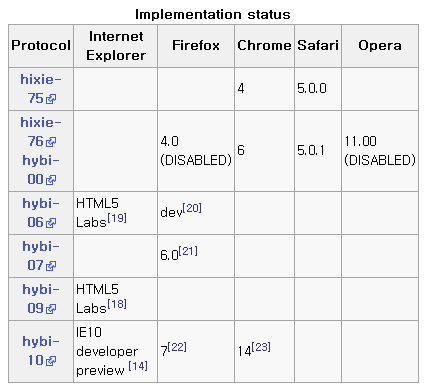Click external link icon next to hybi-09
The image size is (426, 391).
[51, 309]
